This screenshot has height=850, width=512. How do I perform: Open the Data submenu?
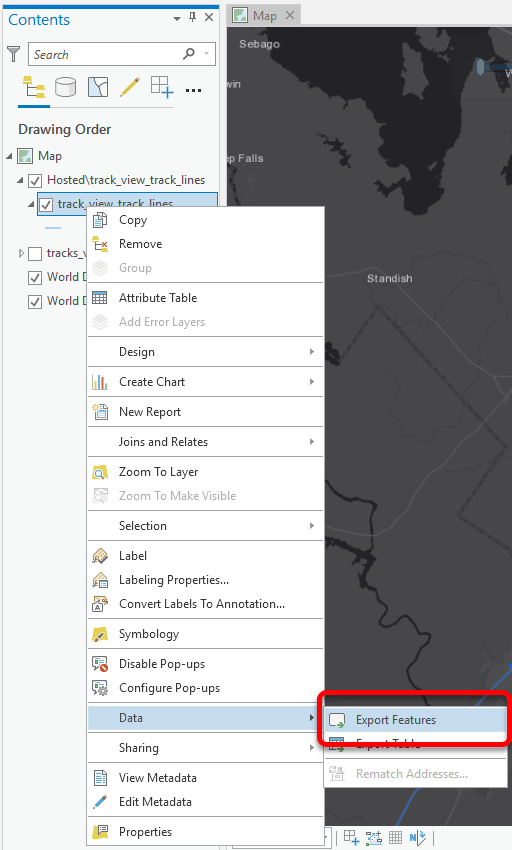coord(206,718)
